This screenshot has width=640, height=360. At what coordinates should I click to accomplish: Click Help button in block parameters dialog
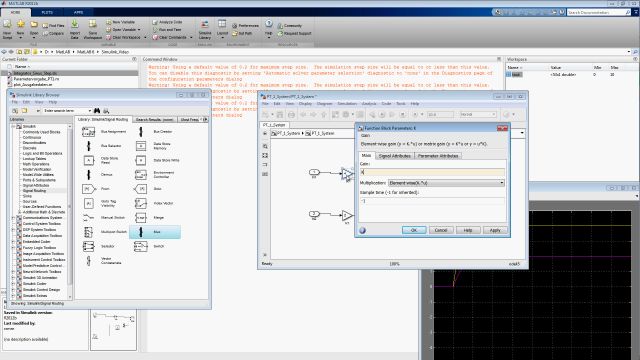coord(468,230)
